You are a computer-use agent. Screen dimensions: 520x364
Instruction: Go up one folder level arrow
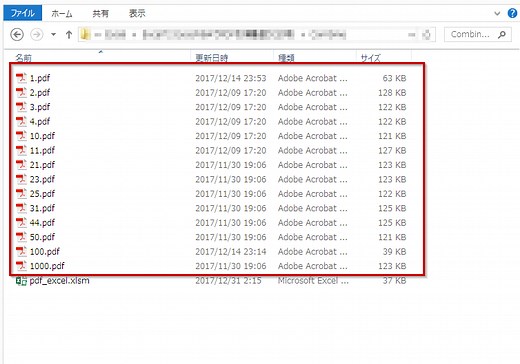(x=69, y=34)
